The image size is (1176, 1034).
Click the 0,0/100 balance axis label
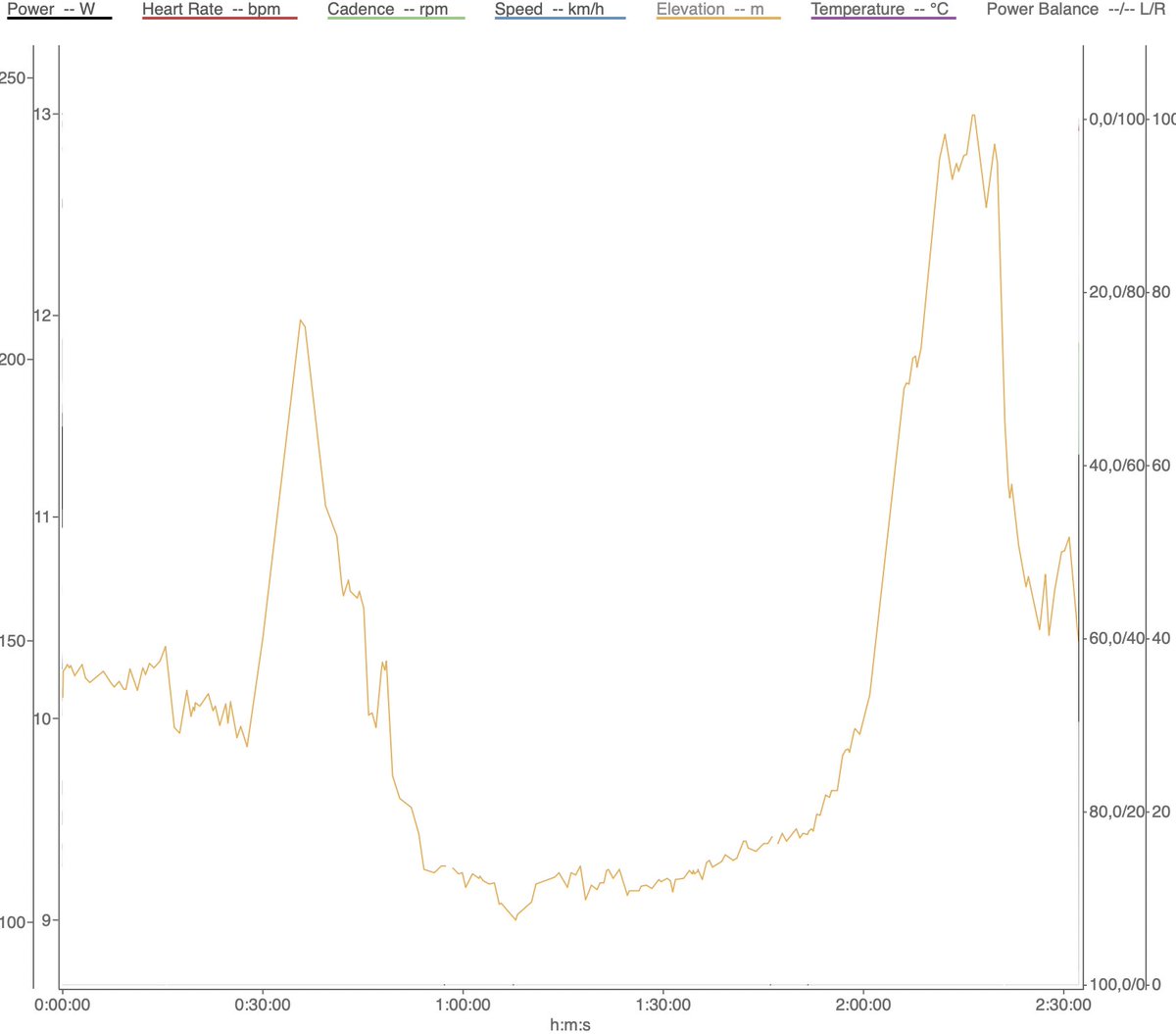pyautogui.click(x=1117, y=120)
